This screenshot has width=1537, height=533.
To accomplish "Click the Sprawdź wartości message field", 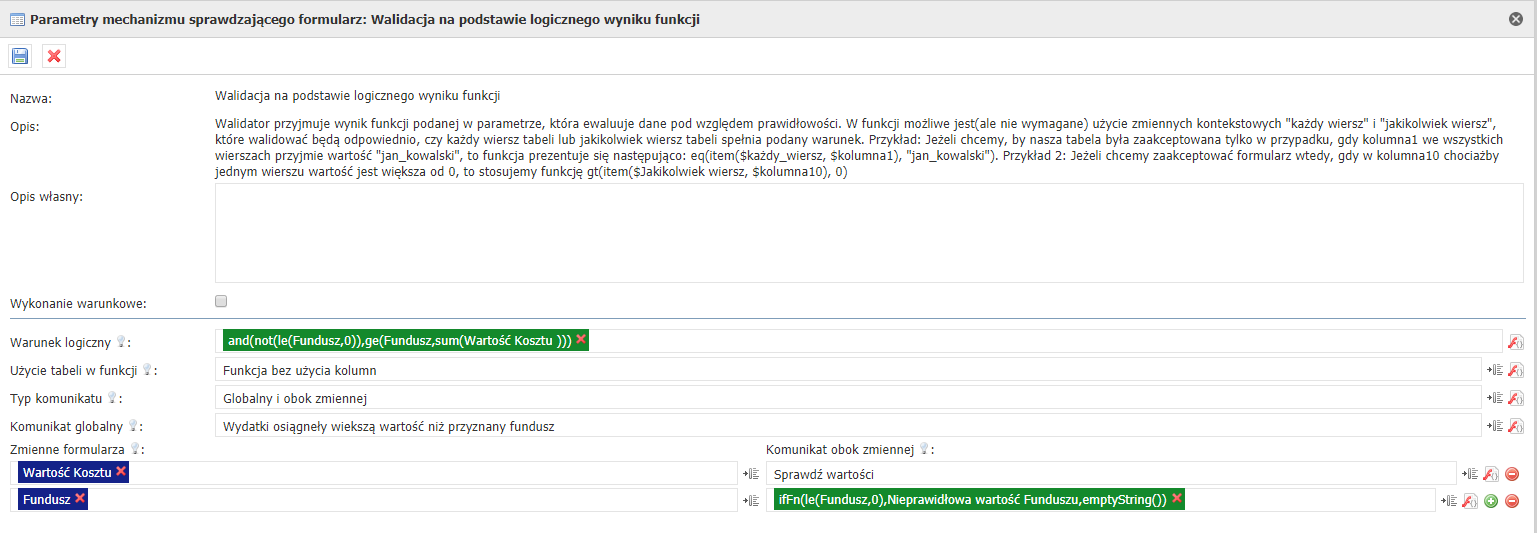I will click(1110, 474).
